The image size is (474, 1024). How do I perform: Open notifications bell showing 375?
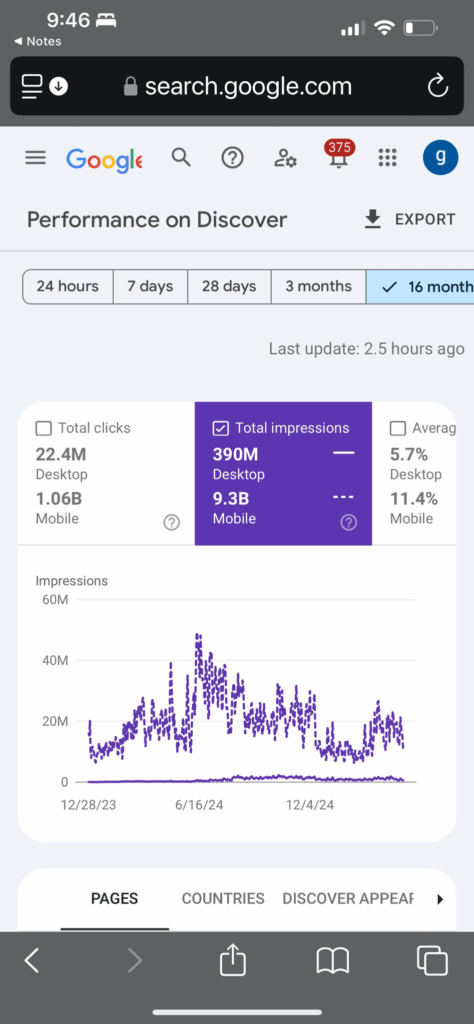coord(339,154)
